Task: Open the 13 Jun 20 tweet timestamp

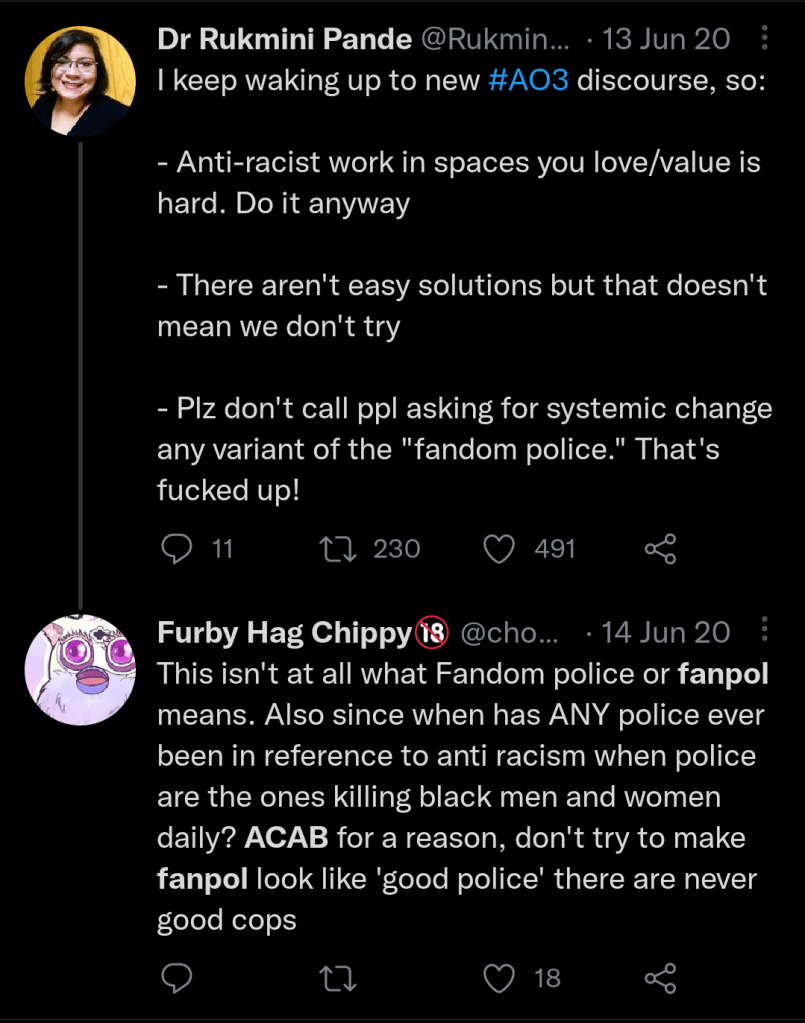Action: tap(666, 39)
